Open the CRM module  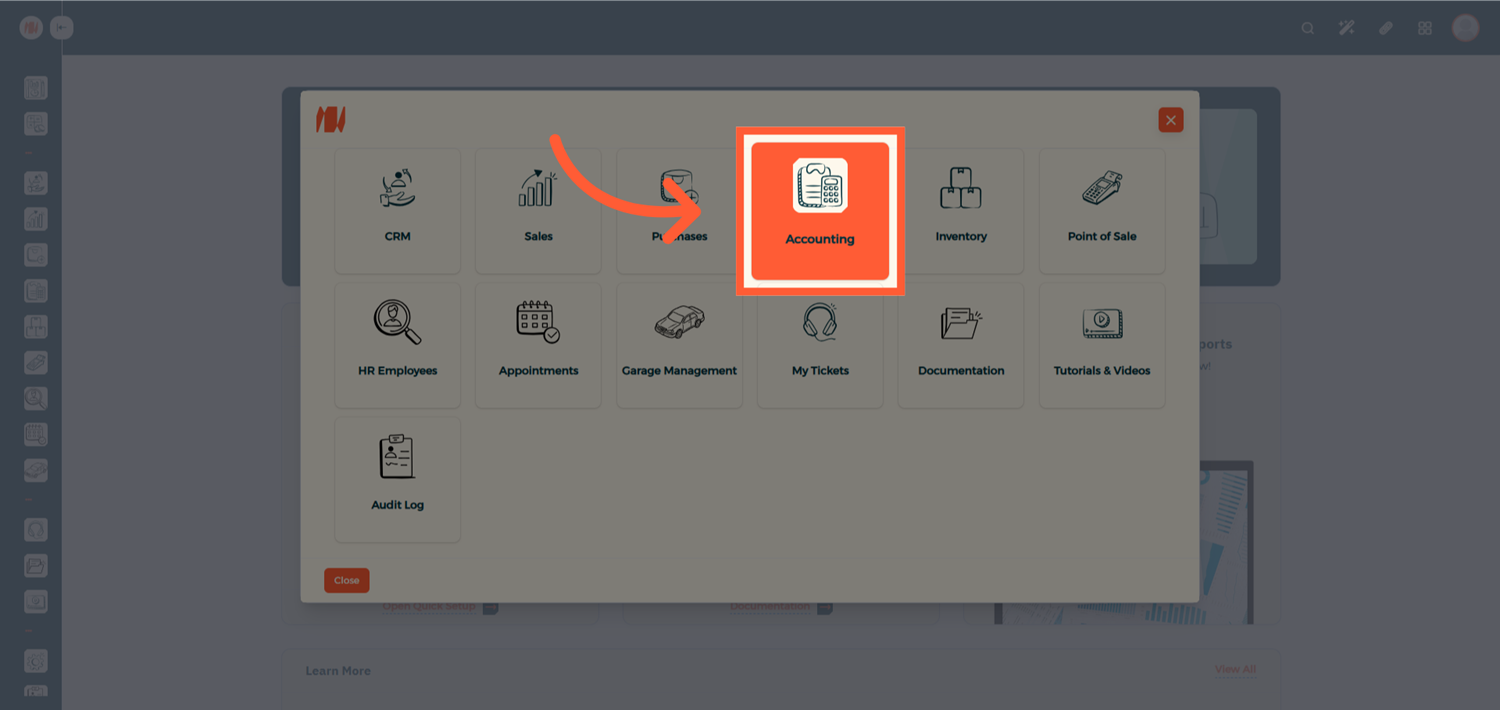(x=397, y=210)
